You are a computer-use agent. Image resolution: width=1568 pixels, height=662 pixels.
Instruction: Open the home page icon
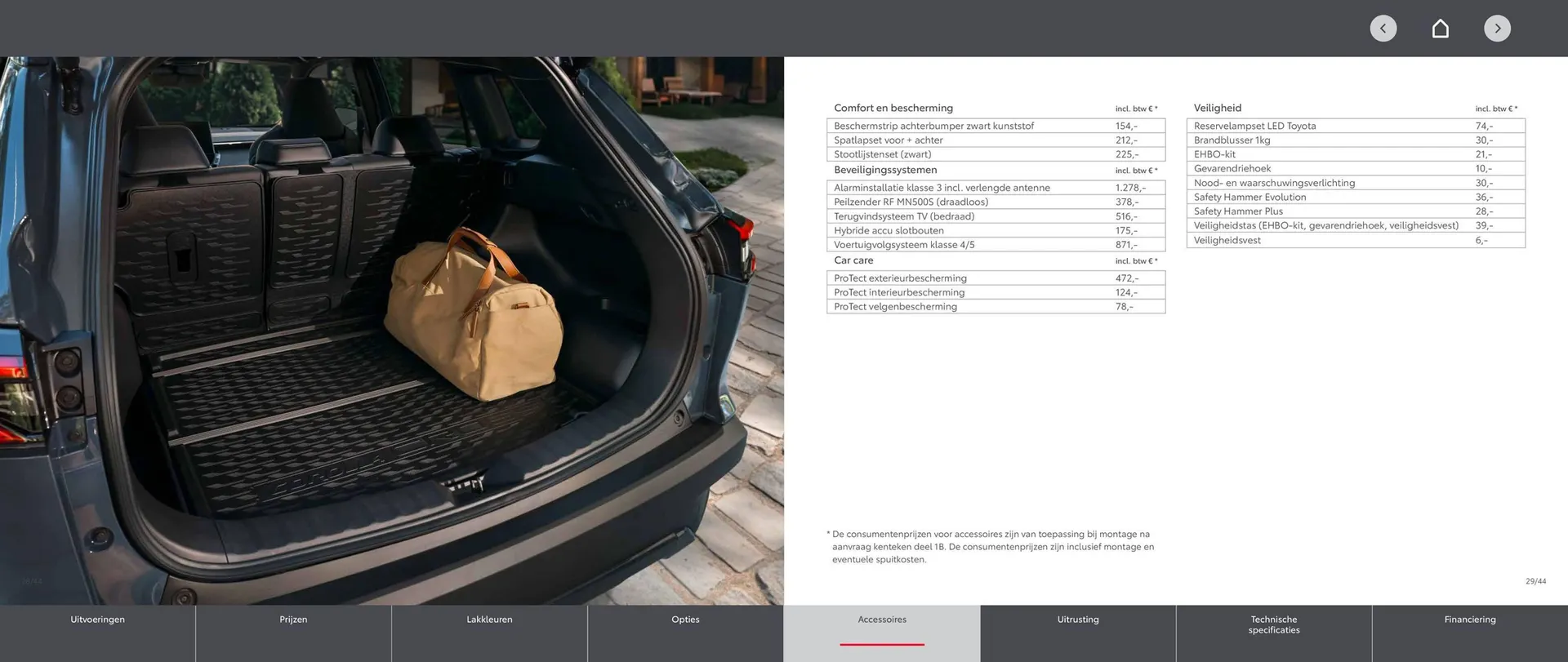pos(1441,29)
